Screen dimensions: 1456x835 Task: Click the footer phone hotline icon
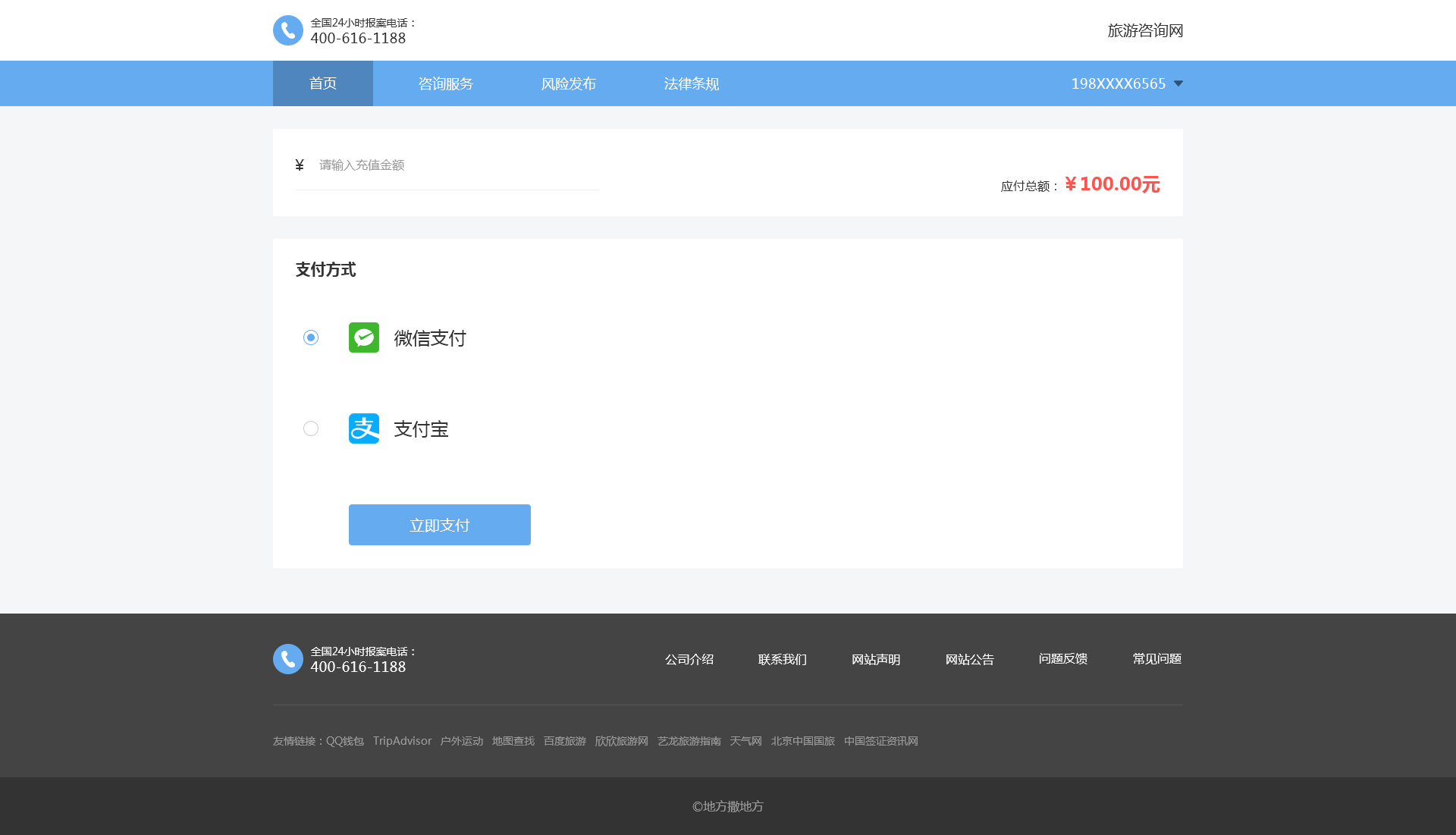click(x=287, y=659)
